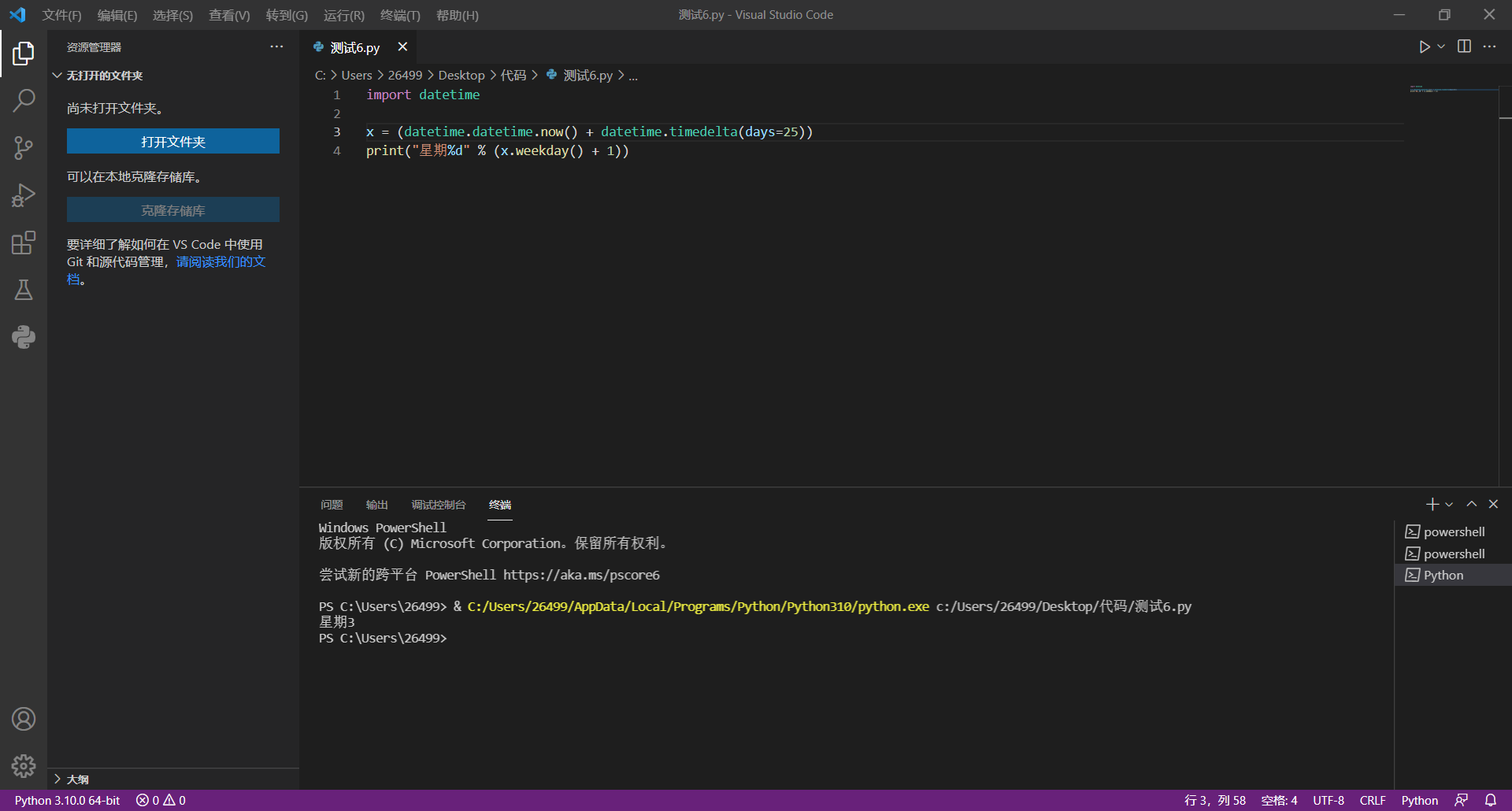The image size is (1512, 811).
Task: Open the 选择(S) menu
Action: click(172, 15)
